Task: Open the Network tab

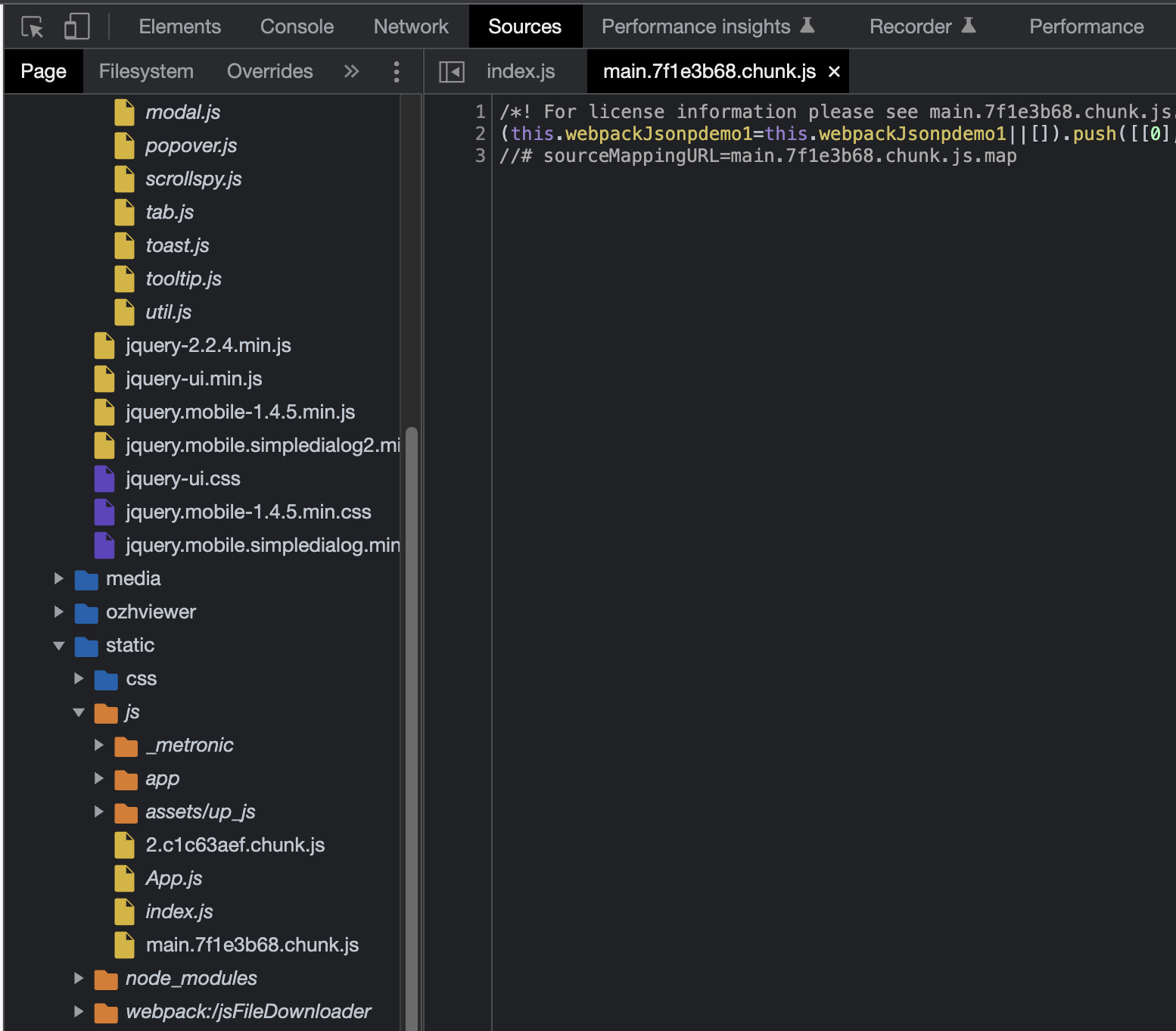Action: tap(411, 26)
